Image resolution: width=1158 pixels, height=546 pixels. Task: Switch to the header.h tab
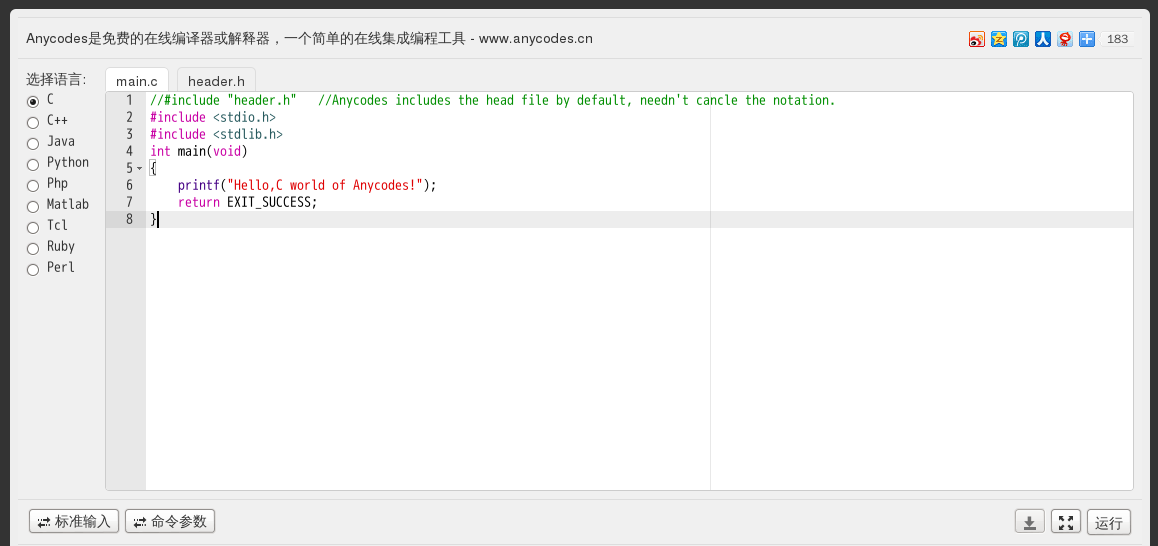[x=216, y=81]
